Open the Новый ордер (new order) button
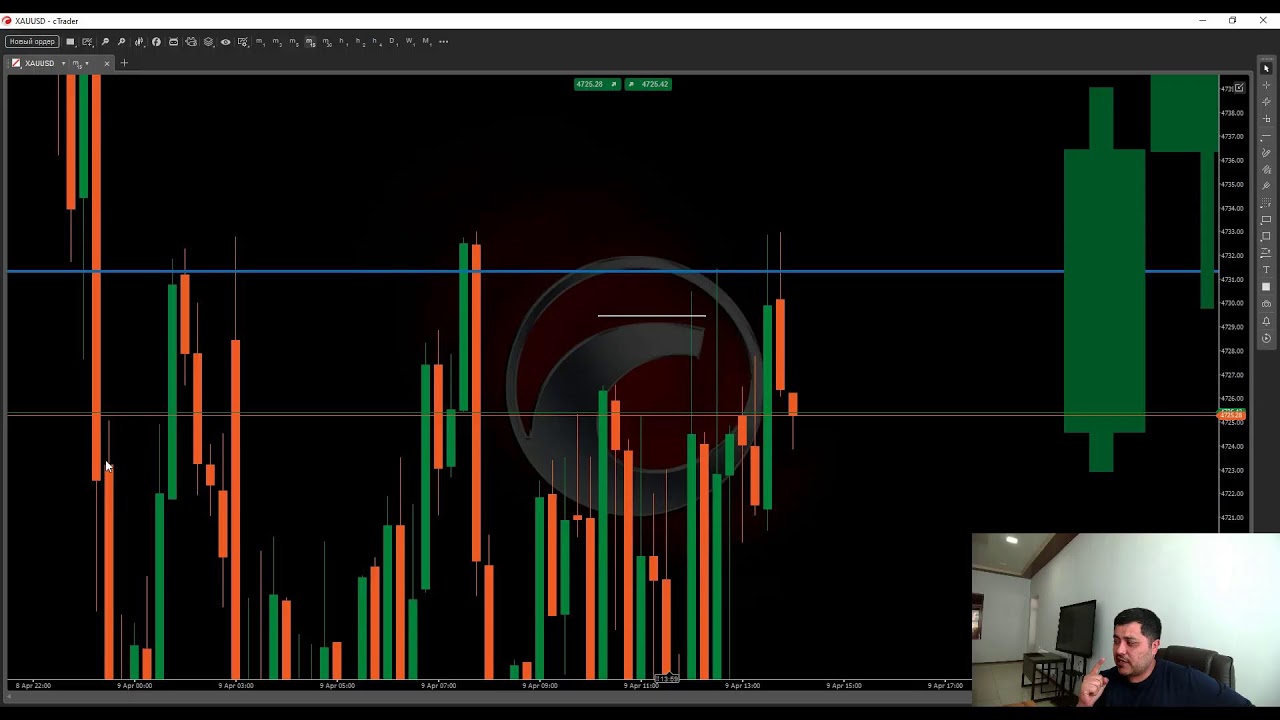 click(x=32, y=41)
